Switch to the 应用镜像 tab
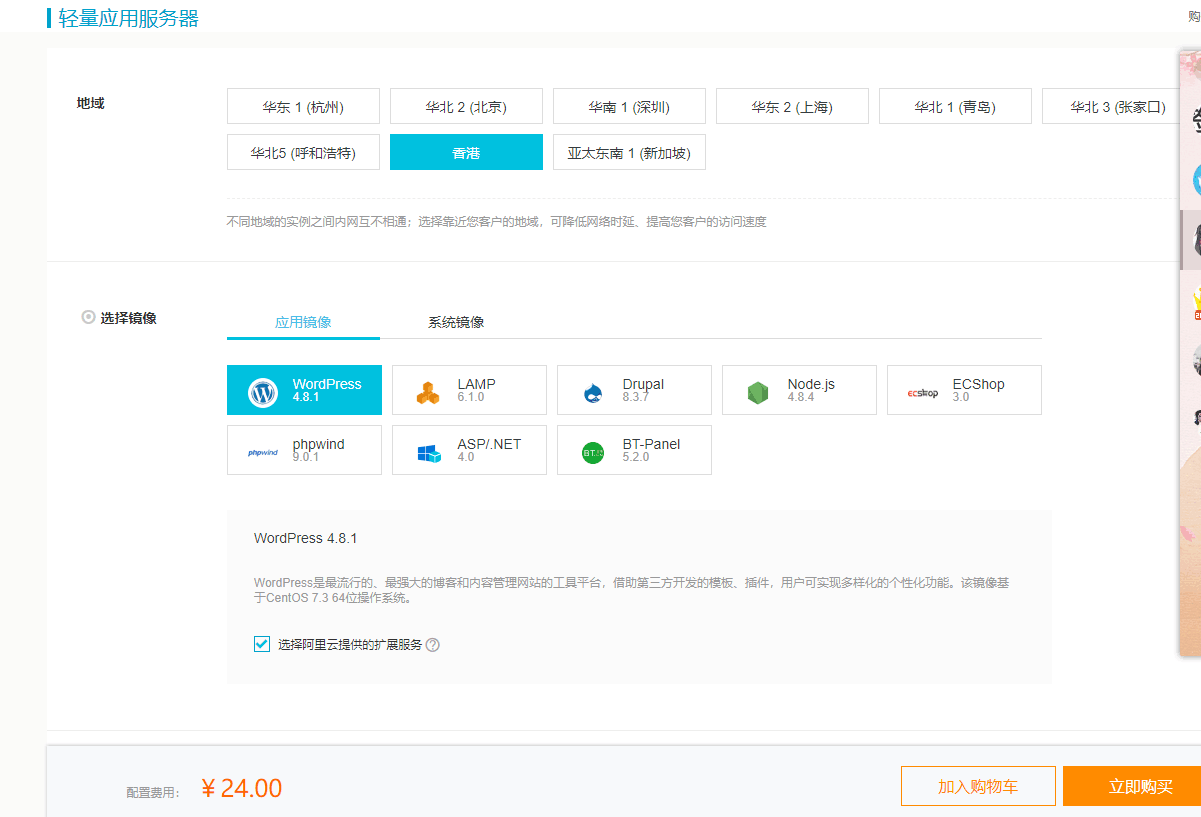 point(303,322)
